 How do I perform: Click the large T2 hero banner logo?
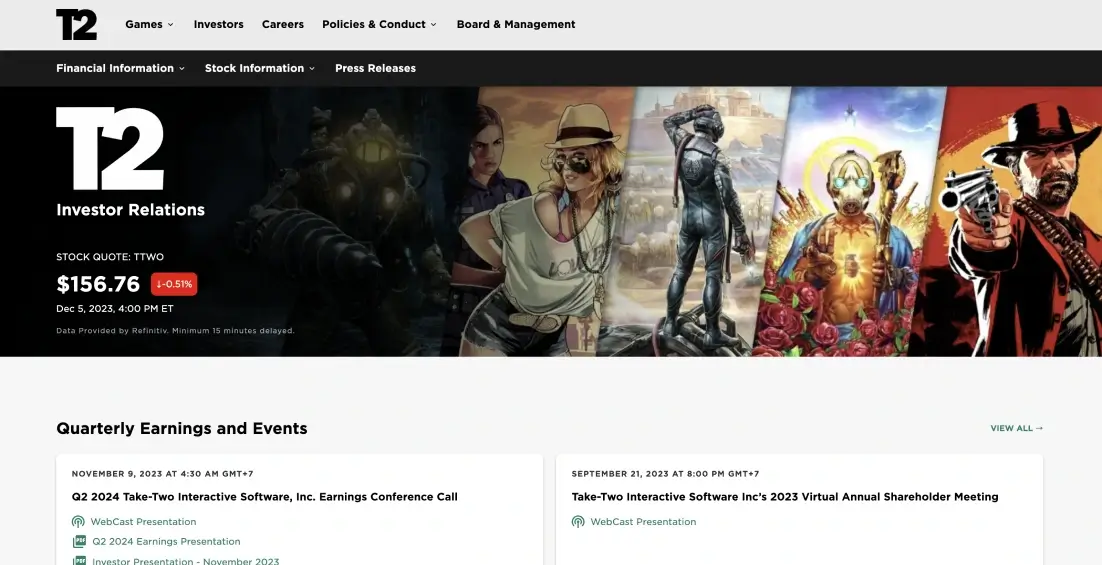click(x=110, y=148)
